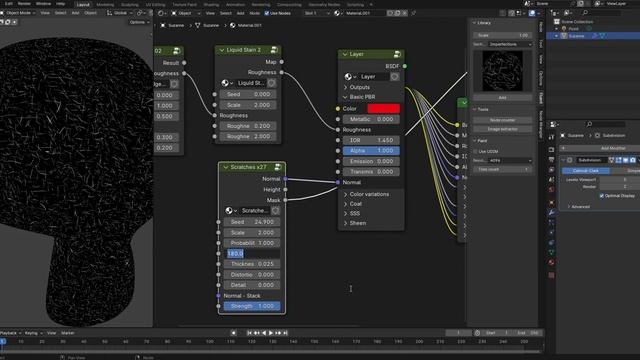Click the Options button in viewport header
This screenshot has width=640, height=360.
[x=140, y=22]
